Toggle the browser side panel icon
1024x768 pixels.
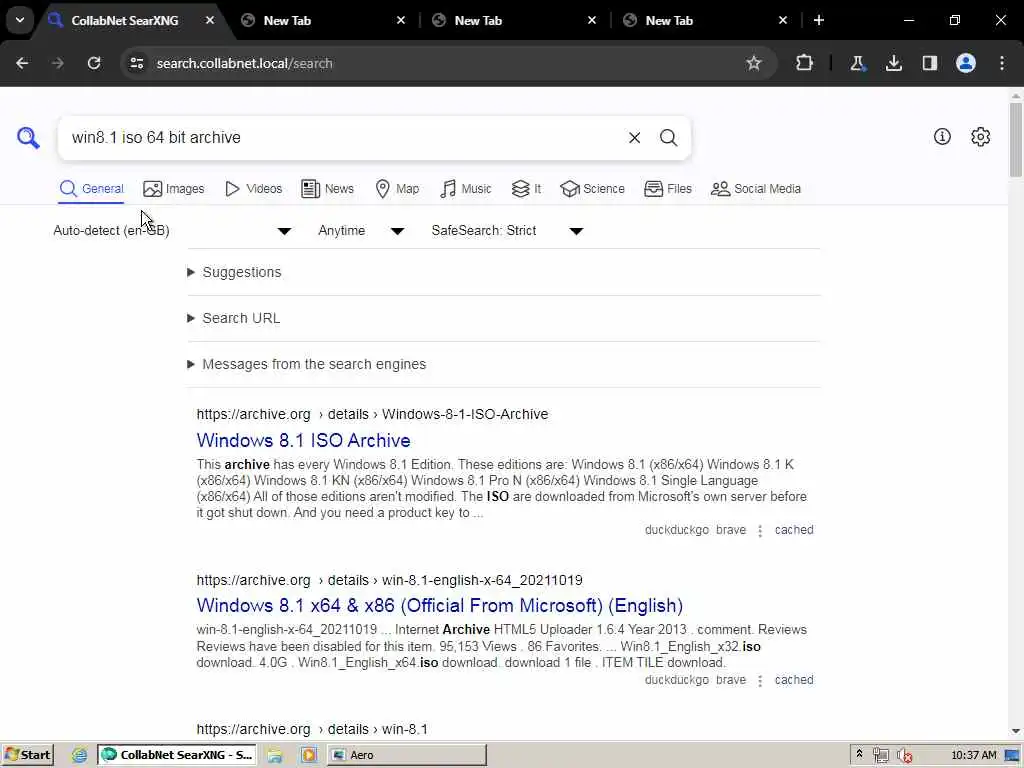[930, 63]
